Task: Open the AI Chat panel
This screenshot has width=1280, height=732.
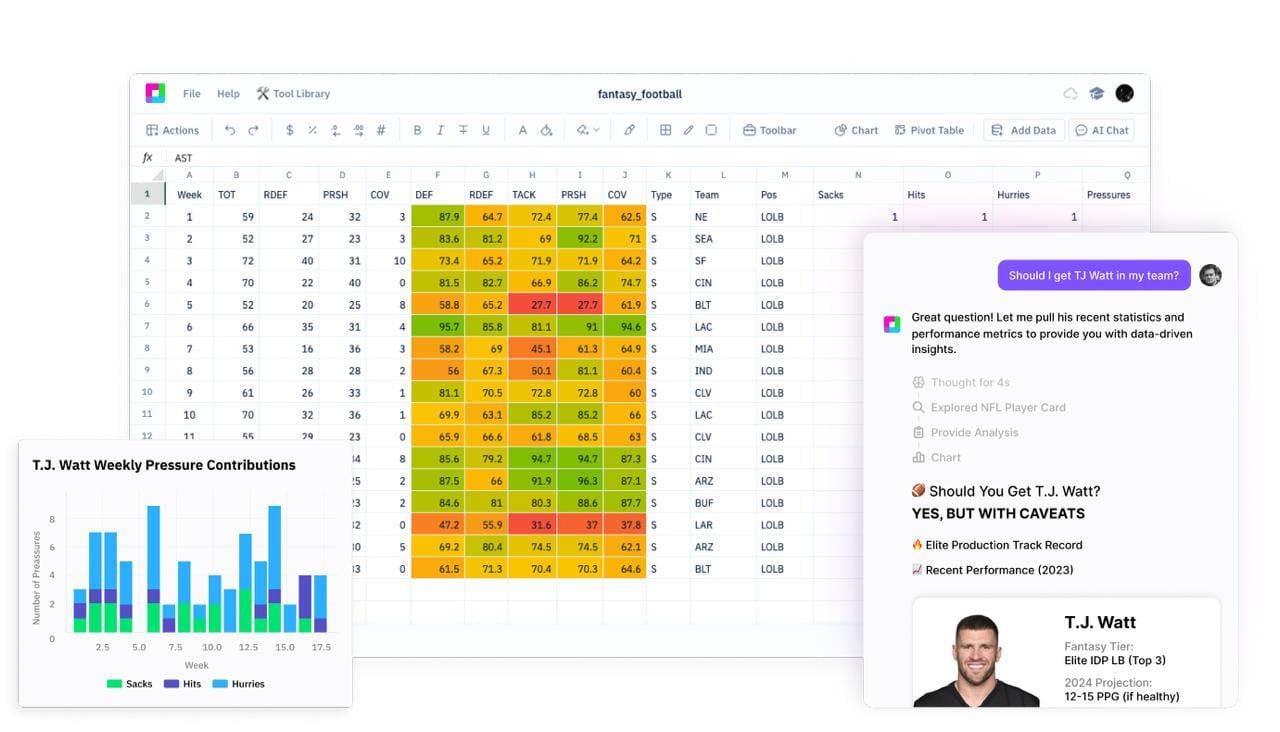Action: [1101, 130]
